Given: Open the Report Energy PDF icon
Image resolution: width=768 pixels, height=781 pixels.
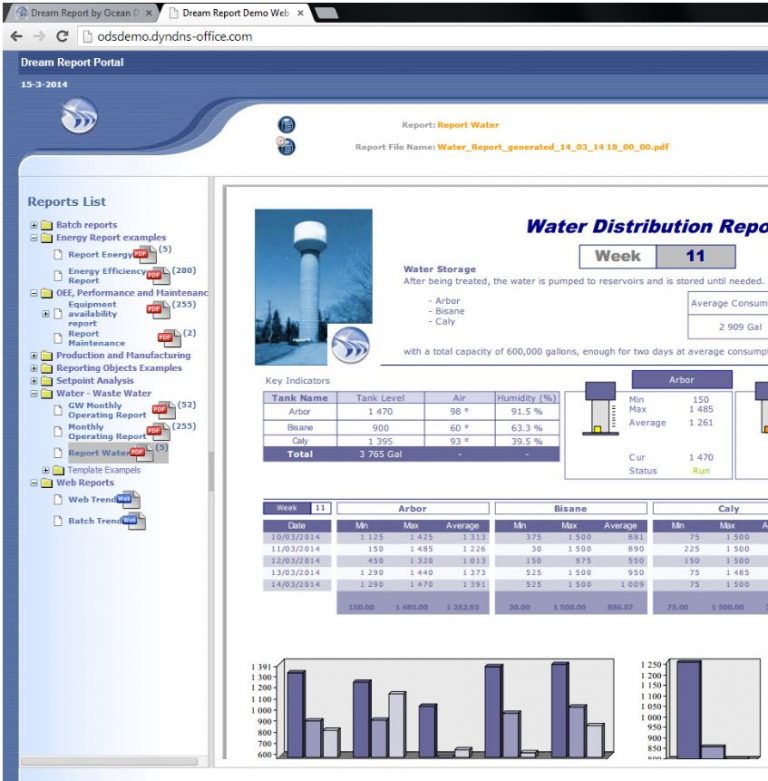Looking at the screenshot, I should coord(144,255).
